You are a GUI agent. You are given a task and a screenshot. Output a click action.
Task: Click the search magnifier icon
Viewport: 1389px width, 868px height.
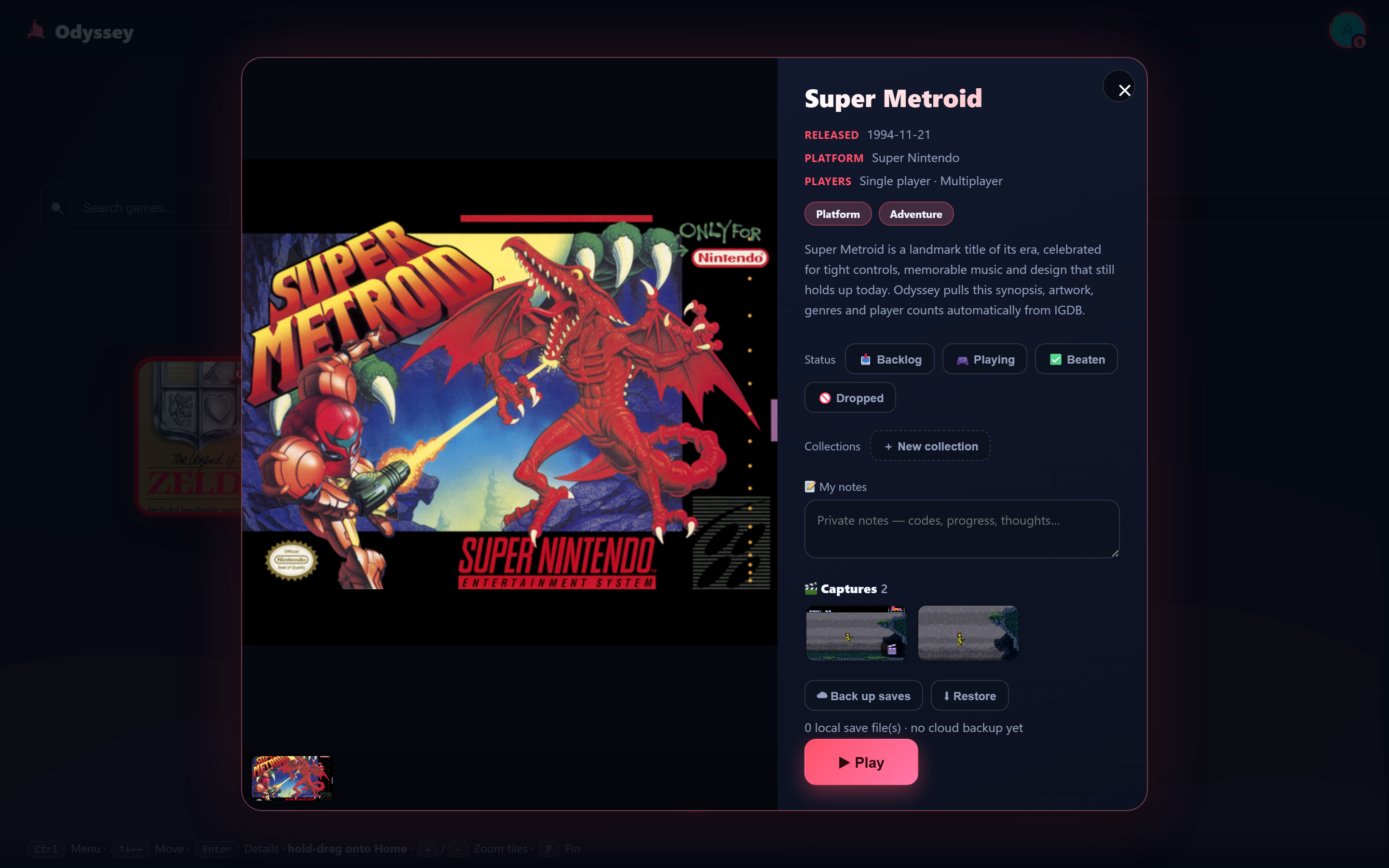57,208
